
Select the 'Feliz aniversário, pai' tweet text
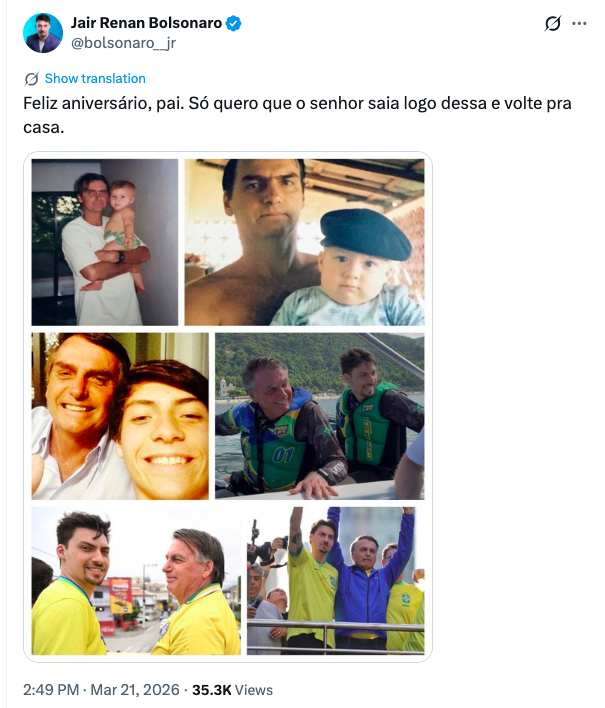297,115
